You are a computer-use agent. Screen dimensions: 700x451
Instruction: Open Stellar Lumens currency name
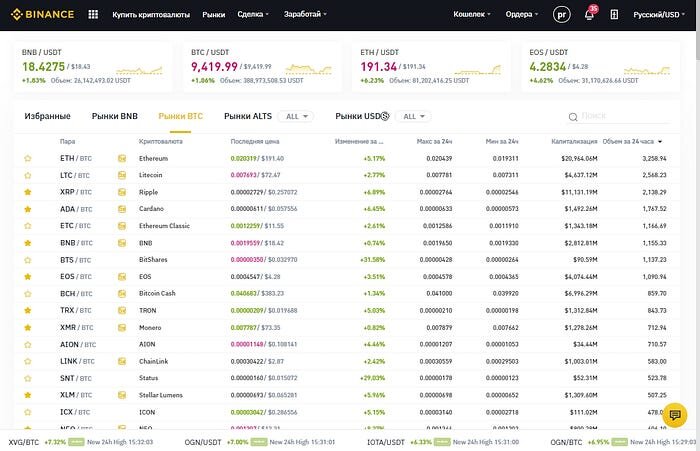tap(161, 395)
